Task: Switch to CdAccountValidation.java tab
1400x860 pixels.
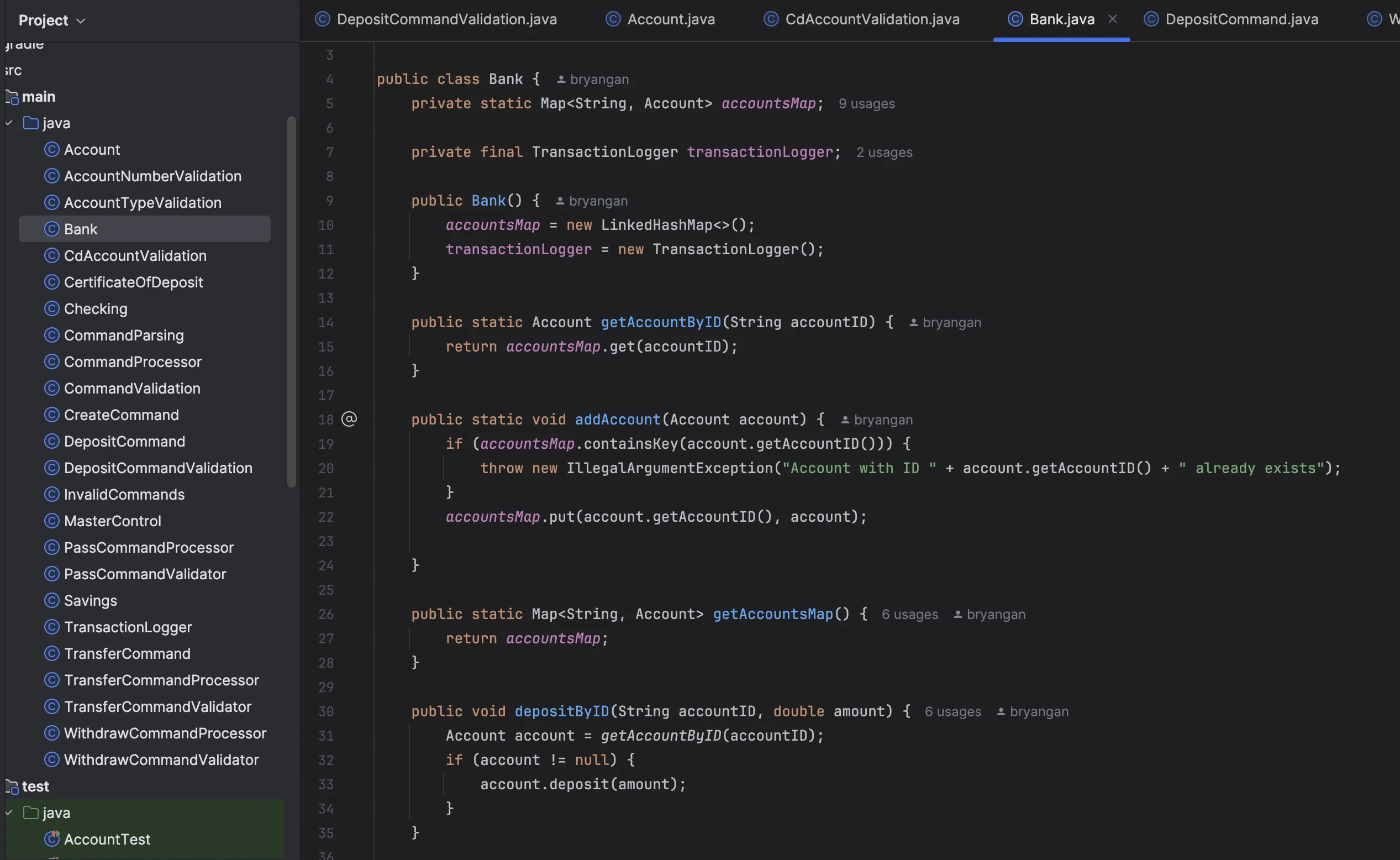Action: pos(871,19)
